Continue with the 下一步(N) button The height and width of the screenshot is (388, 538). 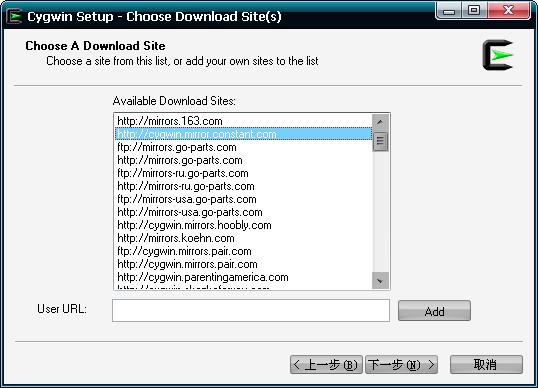[401, 365]
